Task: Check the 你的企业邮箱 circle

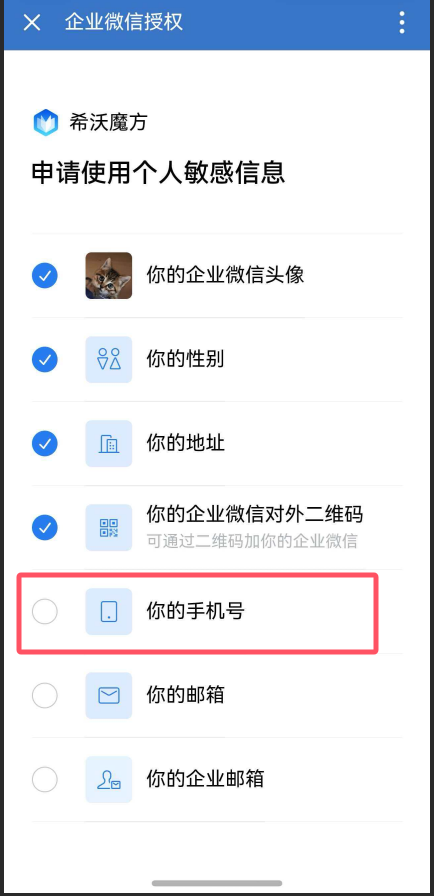Action: (x=45, y=779)
